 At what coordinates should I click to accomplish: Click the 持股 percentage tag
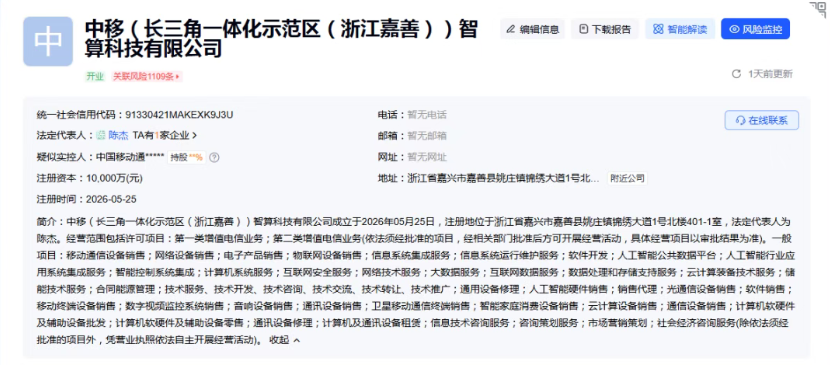click(x=187, y=157)
